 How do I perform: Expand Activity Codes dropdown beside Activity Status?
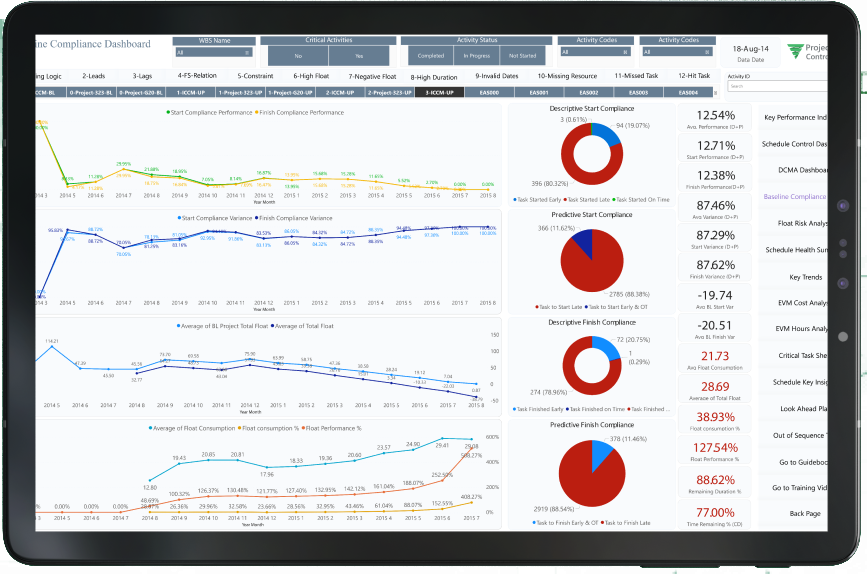tap(595, 52)
